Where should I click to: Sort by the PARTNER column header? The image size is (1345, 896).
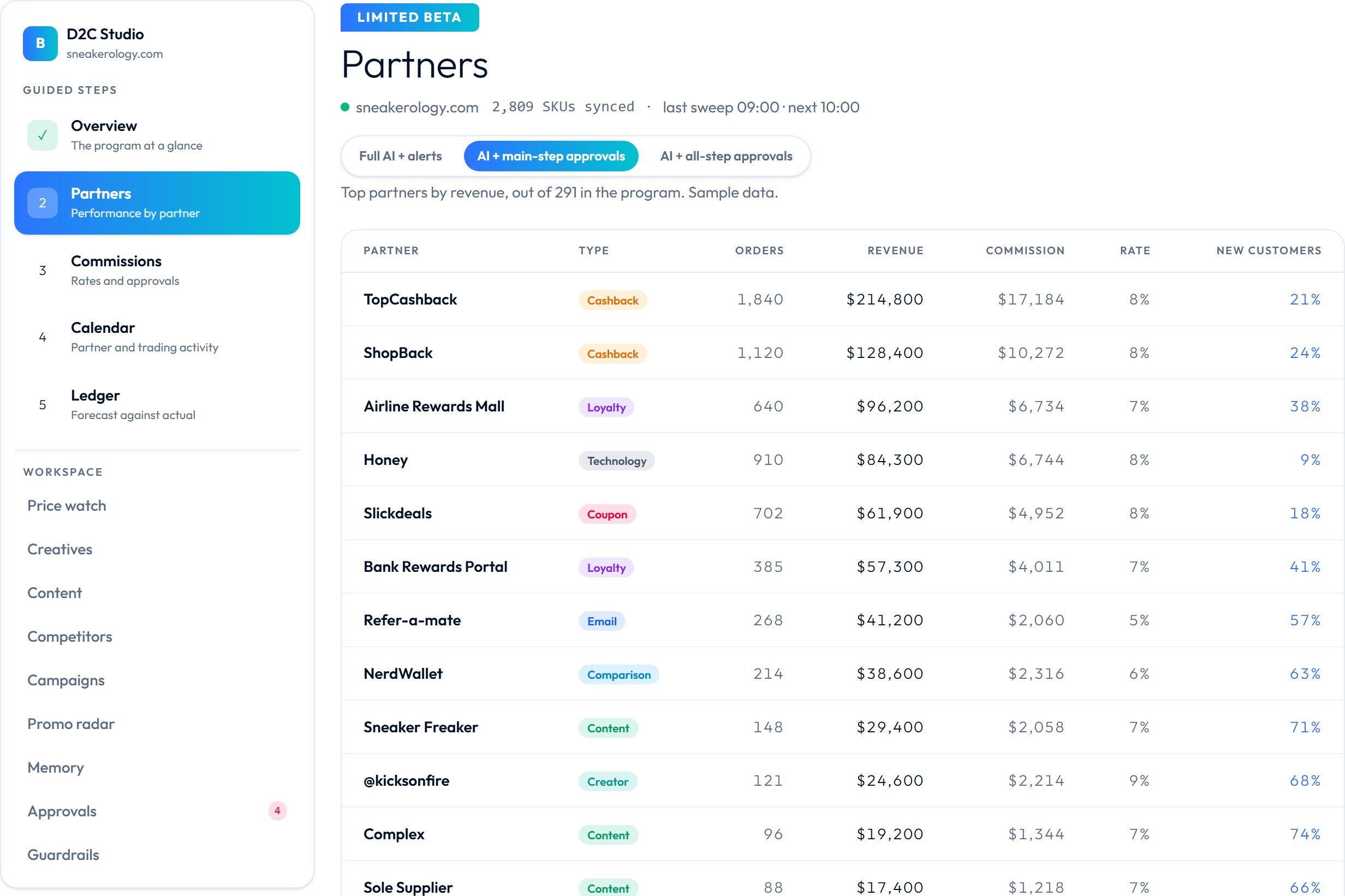pos(391,250)
